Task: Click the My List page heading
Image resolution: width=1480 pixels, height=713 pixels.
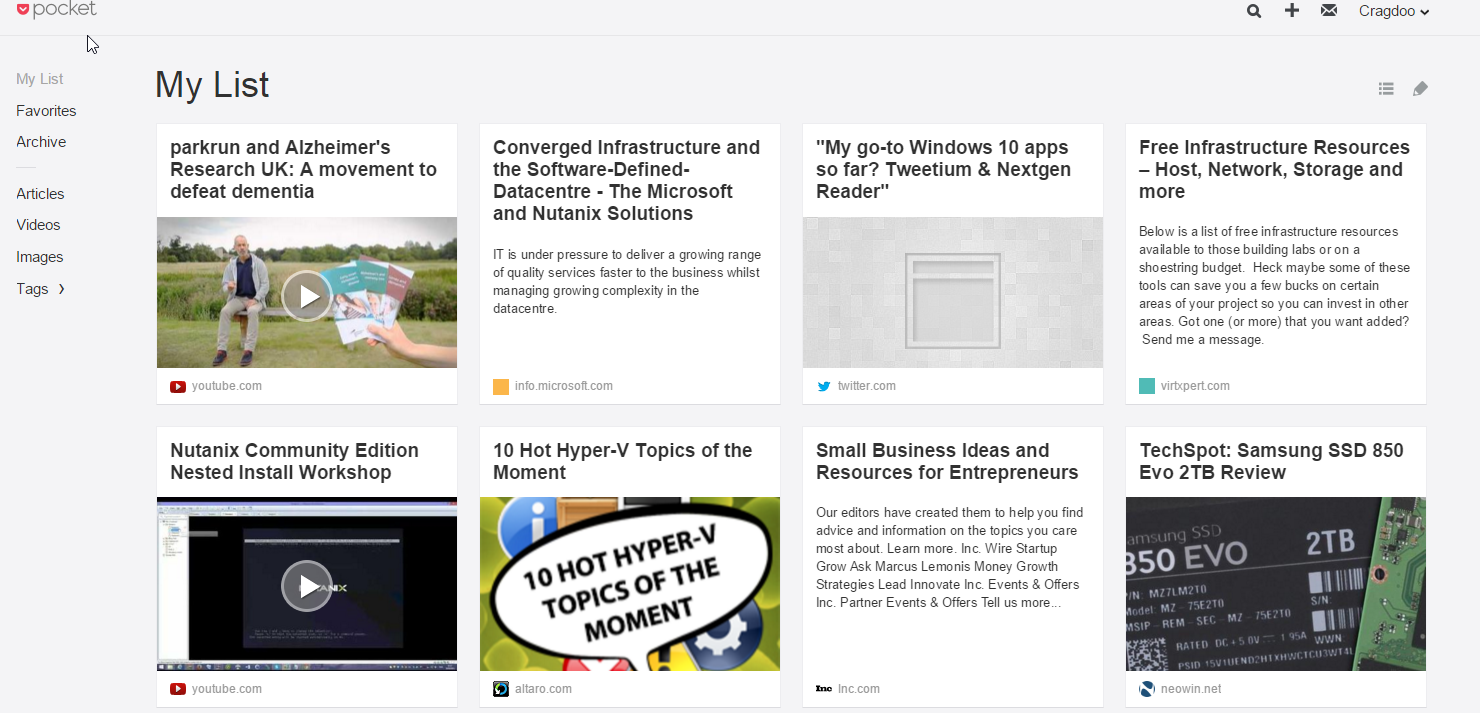Action: click(x=212, y=85)
